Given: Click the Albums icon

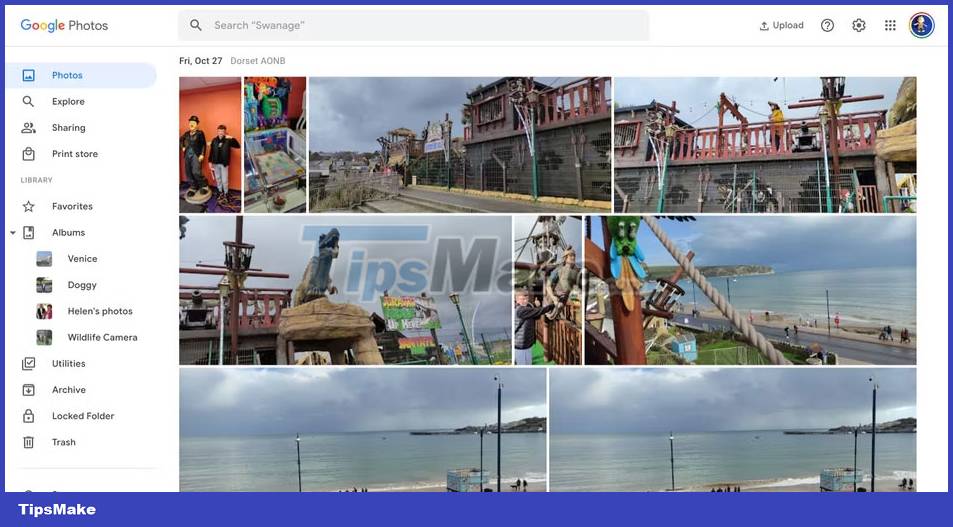Looking at the screenshot, I should (29, 232).
